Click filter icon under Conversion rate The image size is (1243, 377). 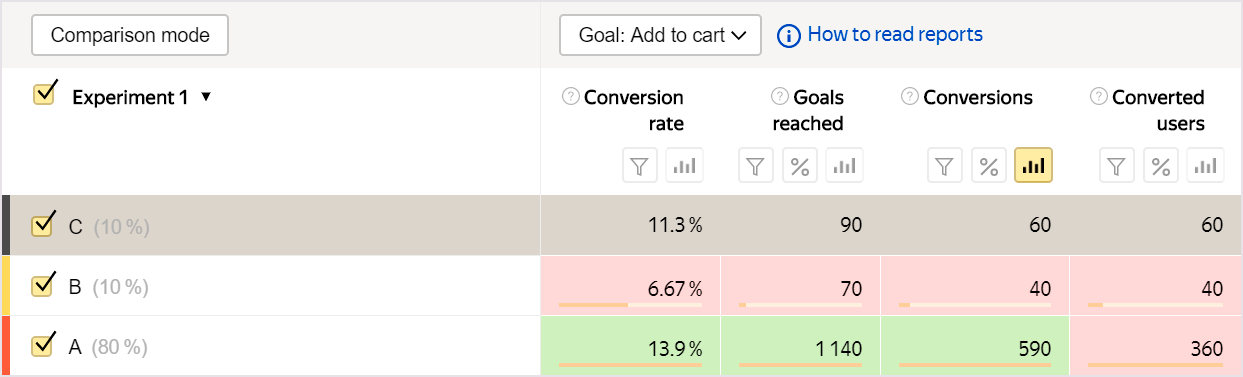tap(641, 165)
